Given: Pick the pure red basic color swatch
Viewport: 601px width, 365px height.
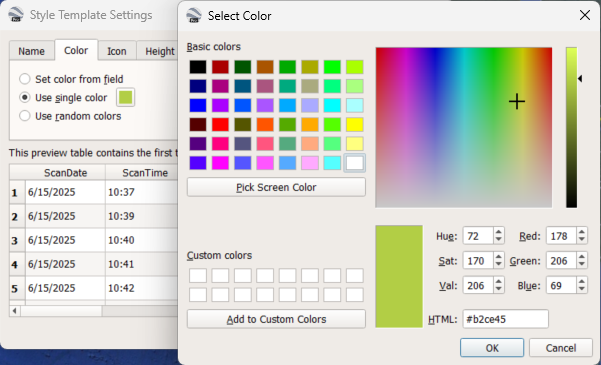Looking at the screenshot, I should coord(220,124).
